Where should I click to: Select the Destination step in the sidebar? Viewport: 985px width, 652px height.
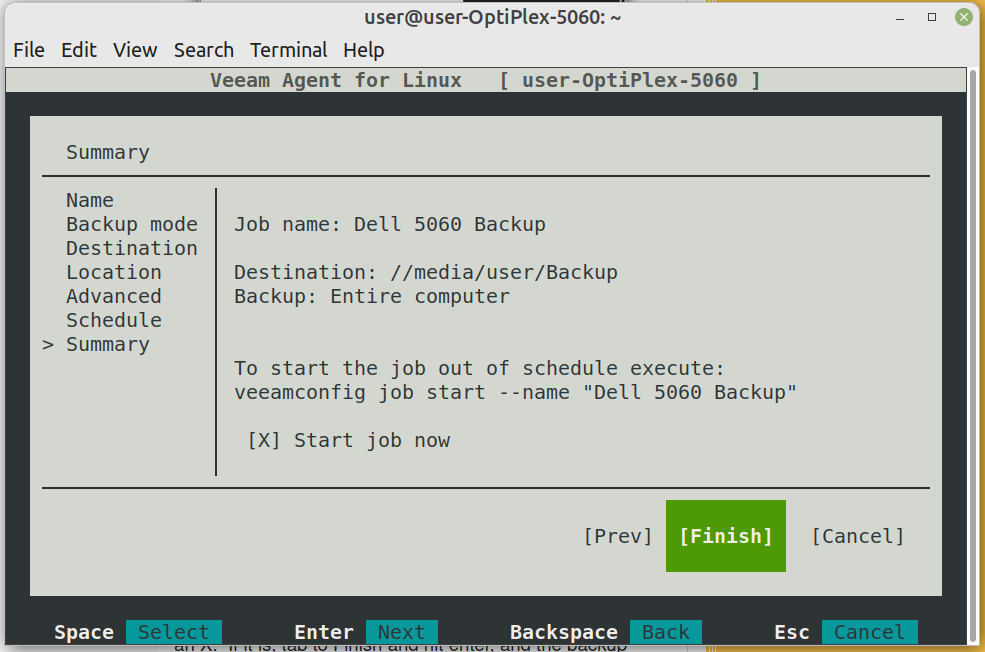[132, 248]
